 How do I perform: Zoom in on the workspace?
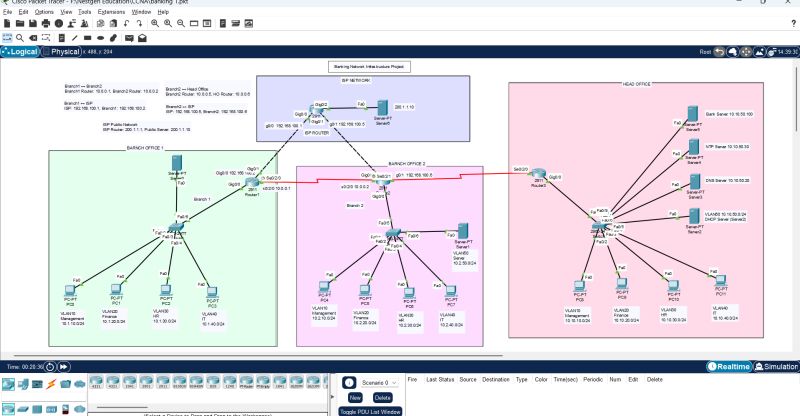coord(155,23)
